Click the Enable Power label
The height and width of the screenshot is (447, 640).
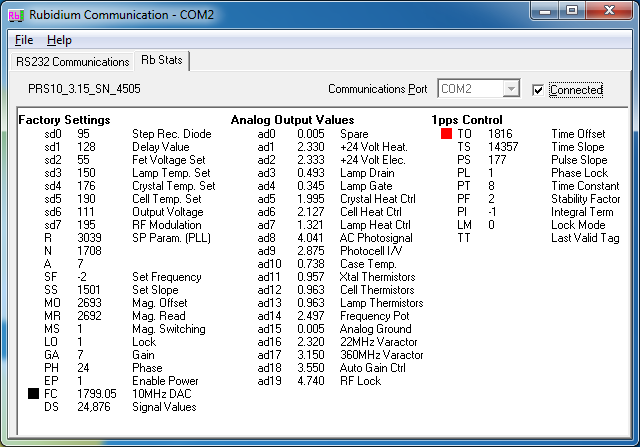tap(165, 381)
